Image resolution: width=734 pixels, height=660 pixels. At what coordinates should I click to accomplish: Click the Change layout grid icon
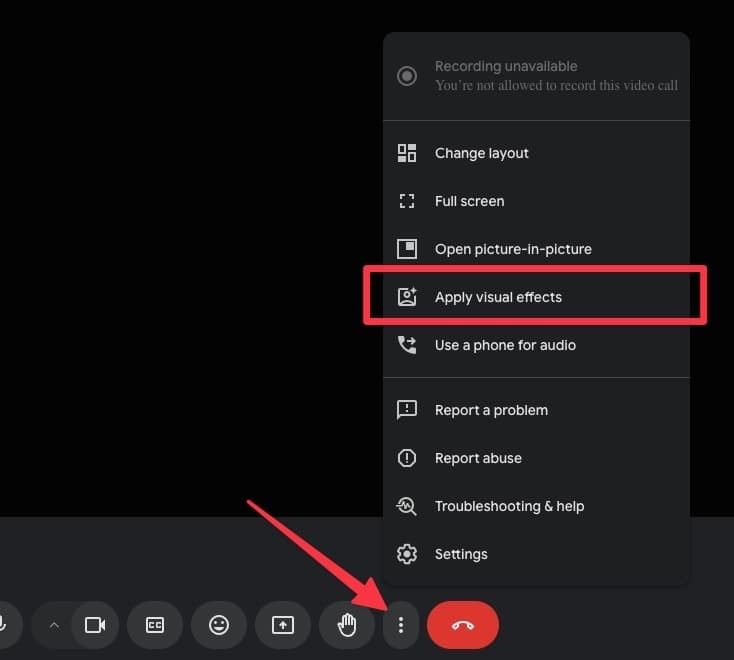click(407, 153)
